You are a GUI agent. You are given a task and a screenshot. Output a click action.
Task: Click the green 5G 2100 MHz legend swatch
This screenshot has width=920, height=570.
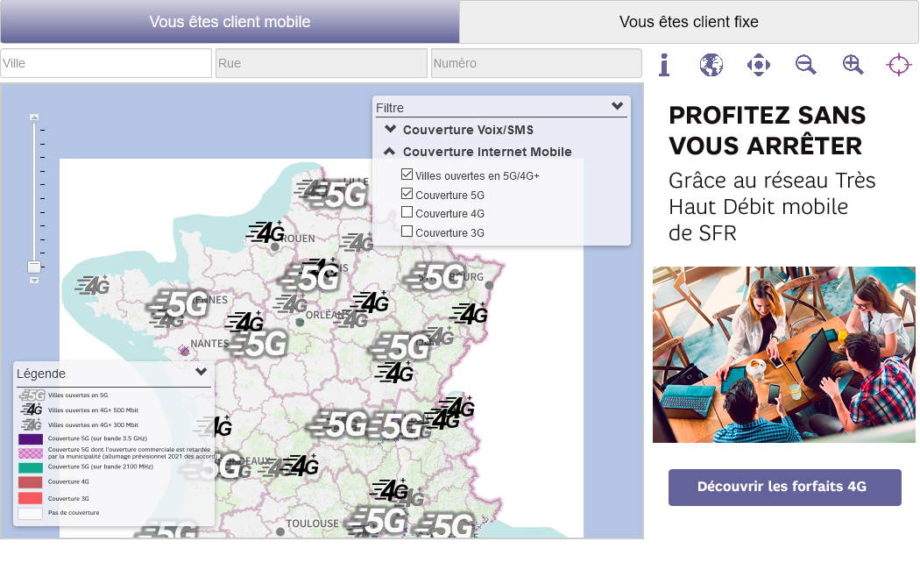(31, 467)
